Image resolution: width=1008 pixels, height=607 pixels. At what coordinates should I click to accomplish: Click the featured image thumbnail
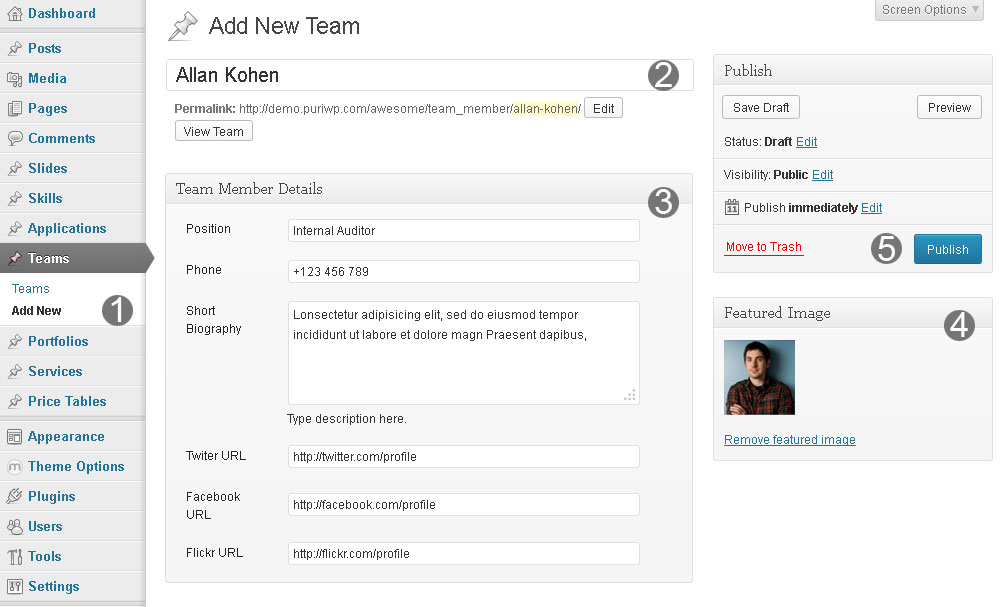(x=758, y=377)
